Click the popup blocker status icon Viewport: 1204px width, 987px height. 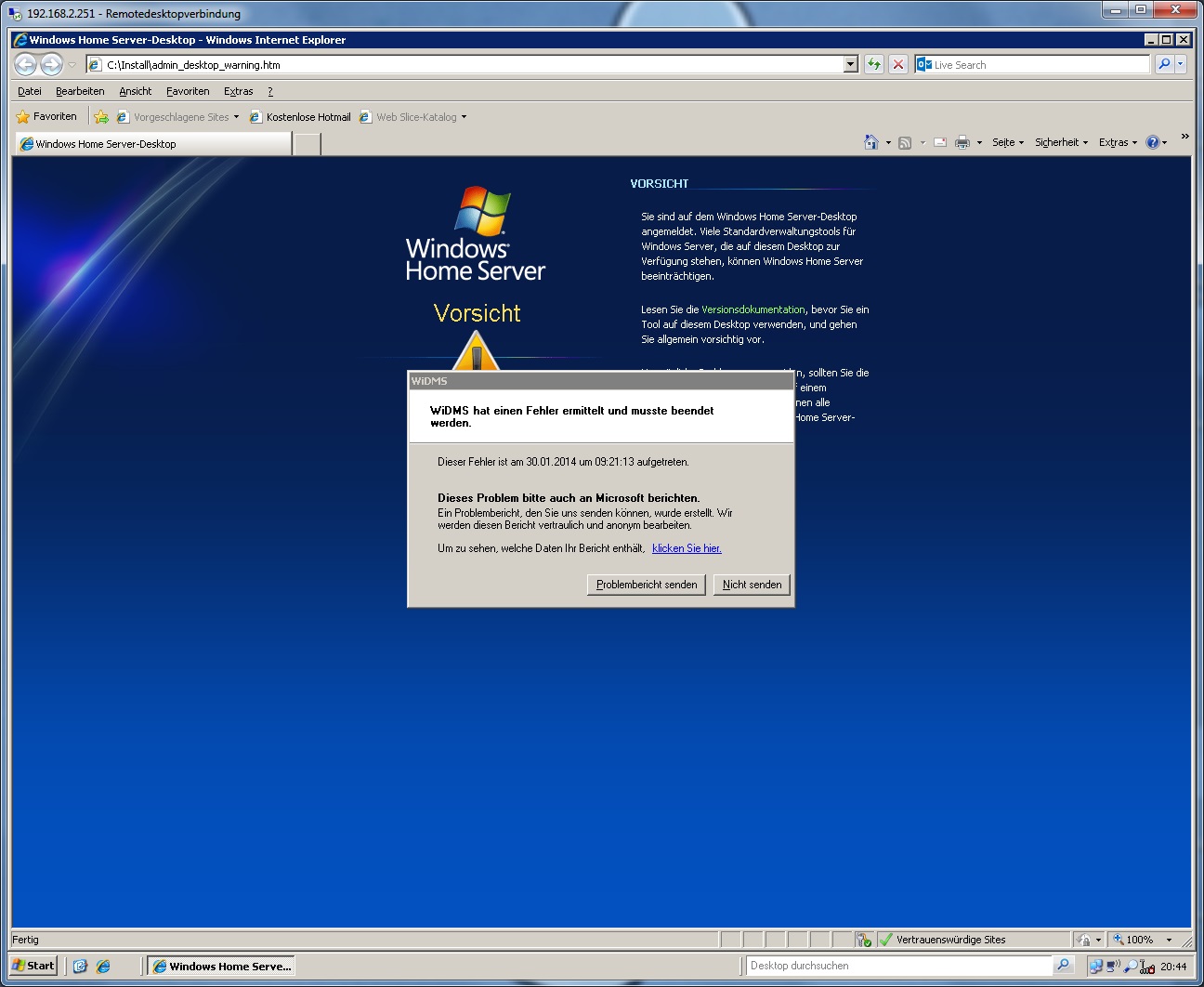point(864,940)
